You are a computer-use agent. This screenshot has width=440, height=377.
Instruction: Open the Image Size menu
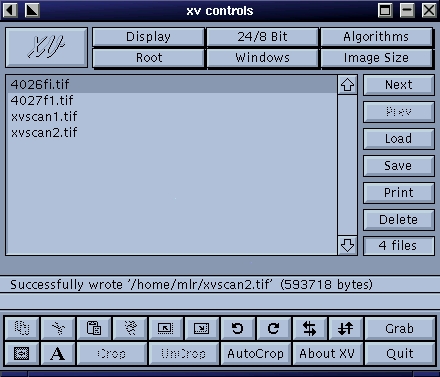tap(376, 58)
